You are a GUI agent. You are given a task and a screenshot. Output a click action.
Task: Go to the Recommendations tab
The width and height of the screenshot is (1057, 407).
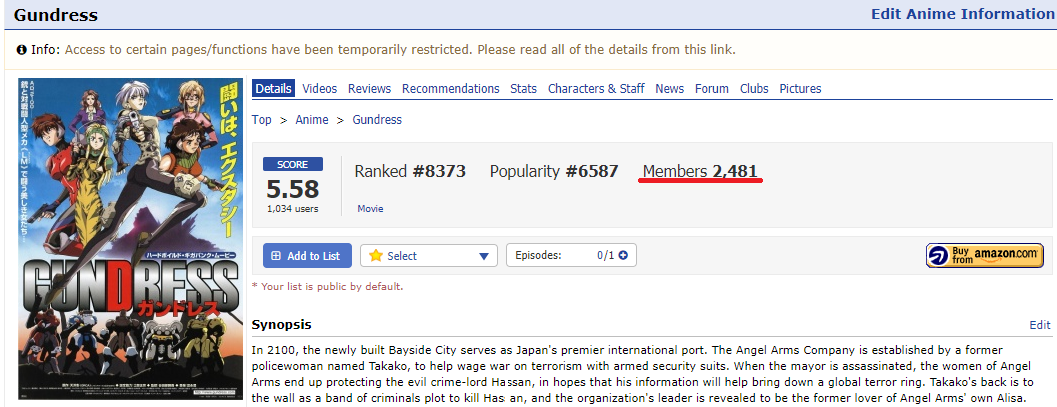(x=450, y=88)
